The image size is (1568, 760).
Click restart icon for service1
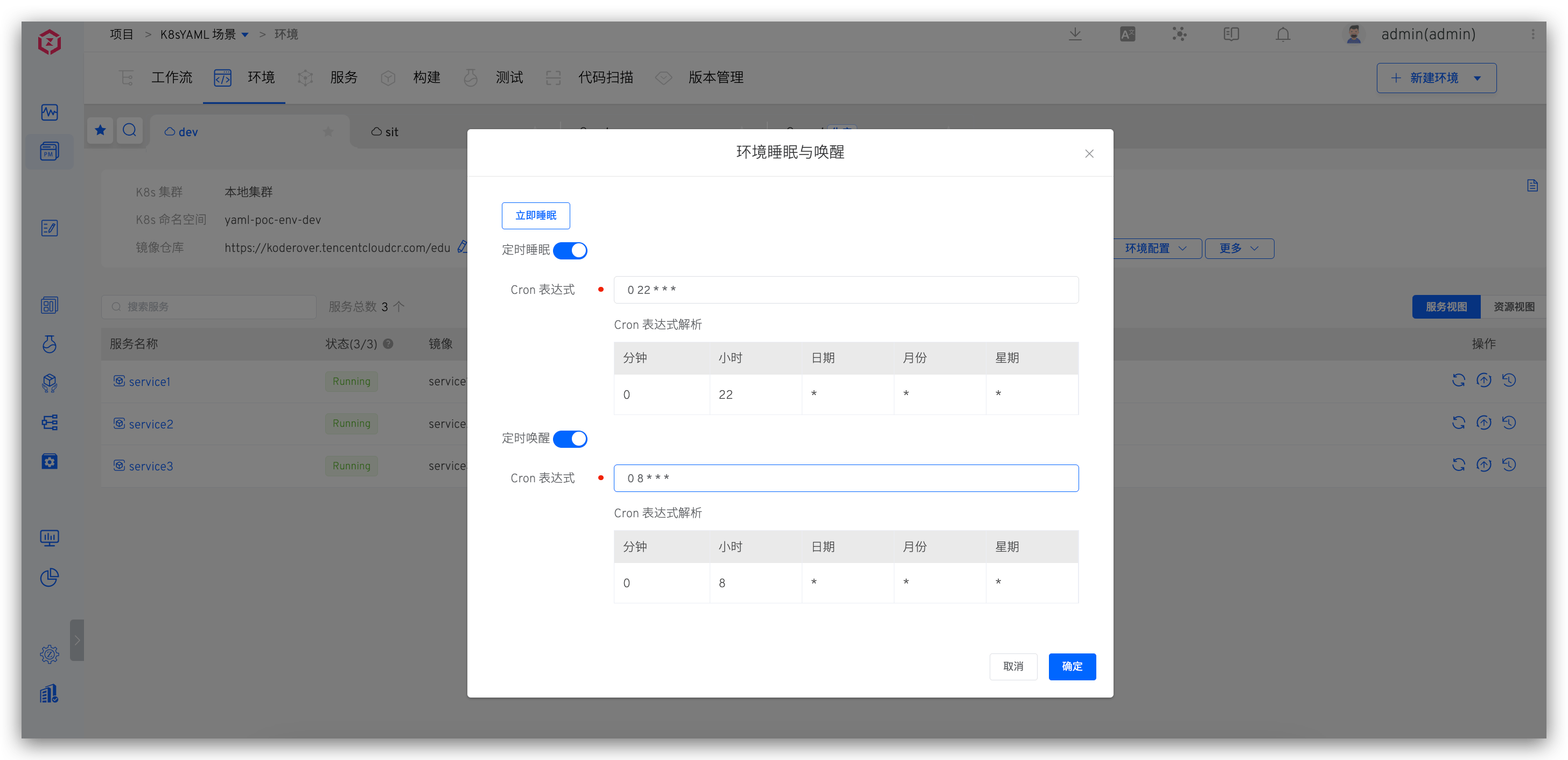click(1459, 381)
